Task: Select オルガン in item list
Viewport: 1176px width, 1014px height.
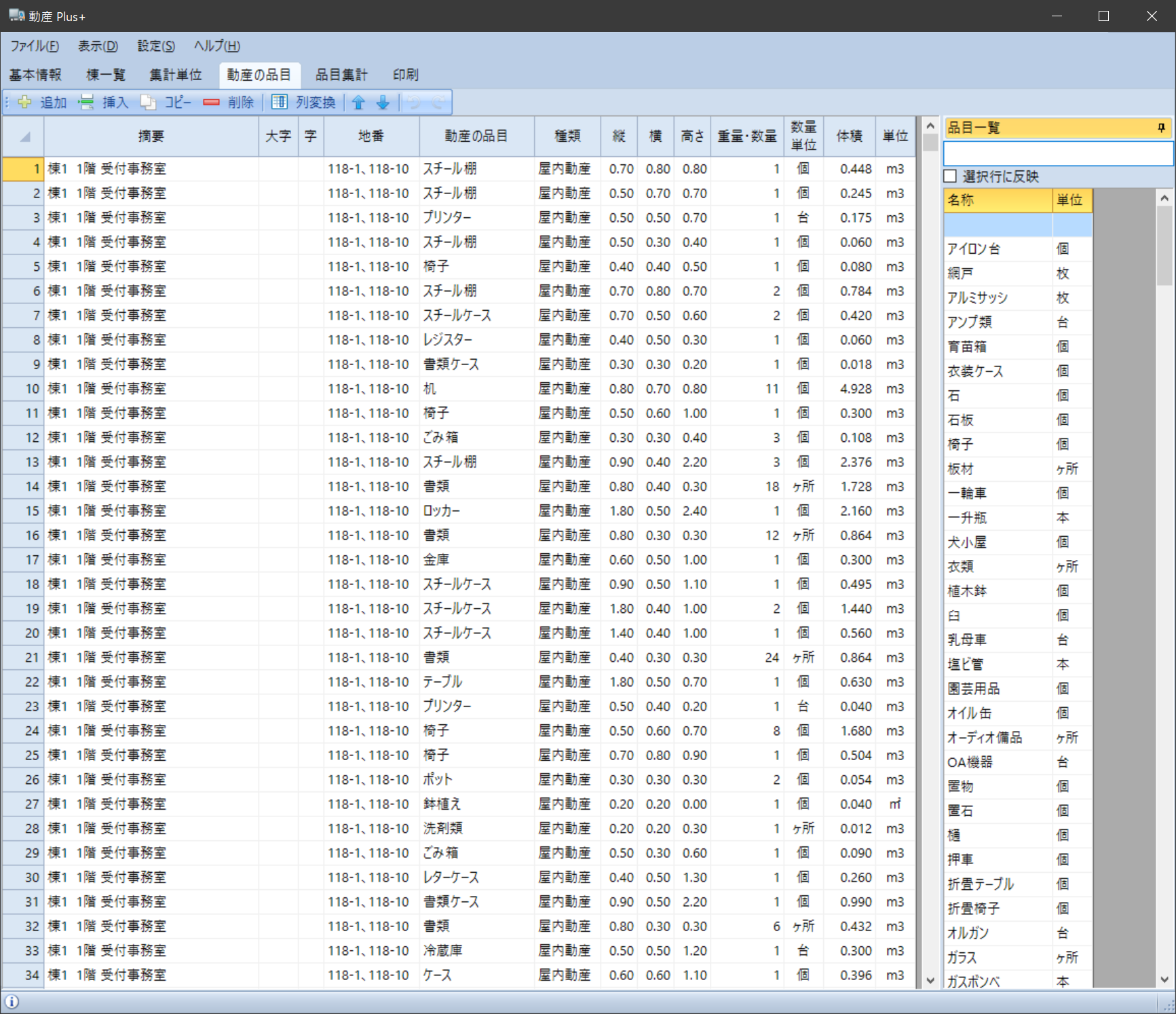Action: [x=998, y=933]
